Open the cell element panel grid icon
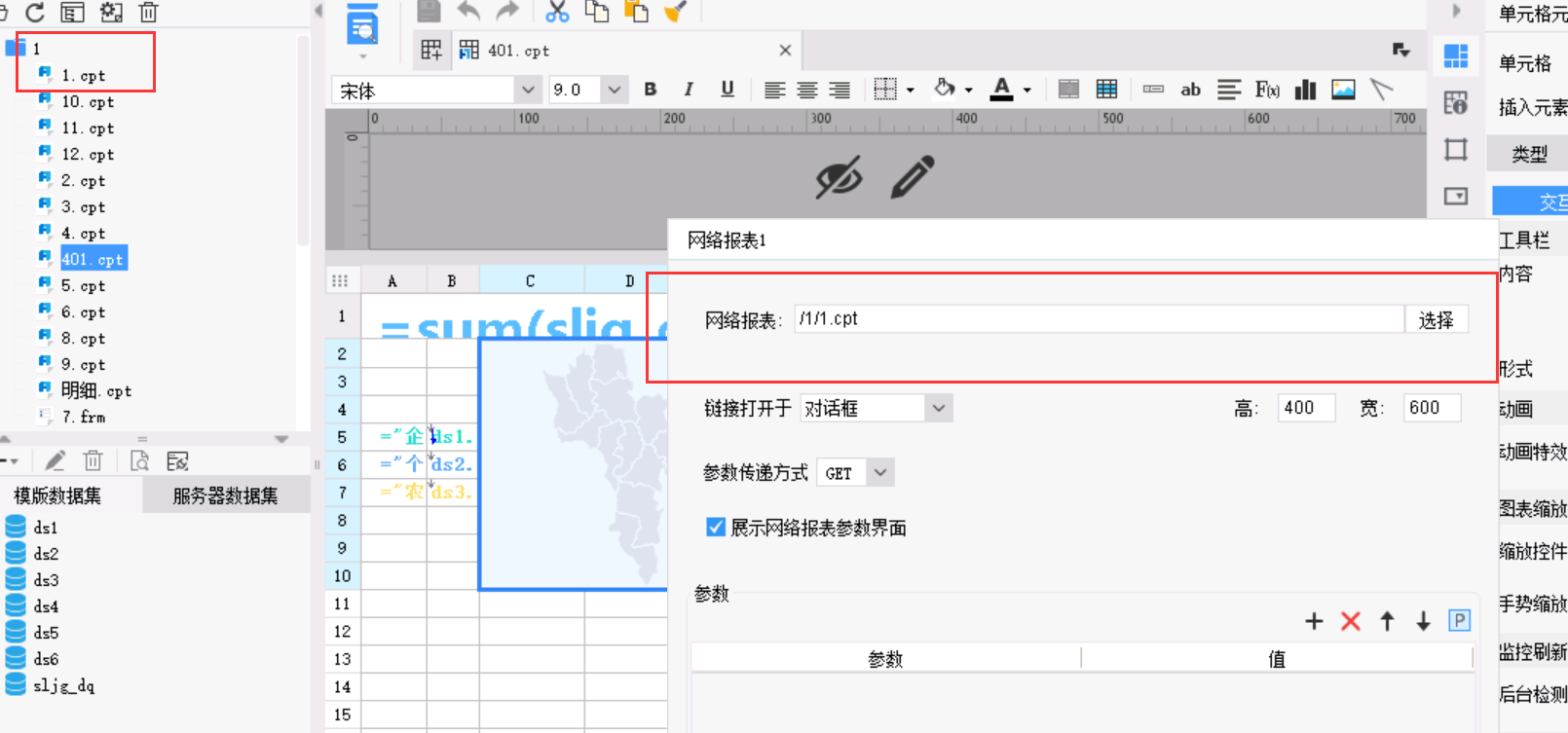Viewport: 1568px width, 733px height. click(x=1456, y=56)
